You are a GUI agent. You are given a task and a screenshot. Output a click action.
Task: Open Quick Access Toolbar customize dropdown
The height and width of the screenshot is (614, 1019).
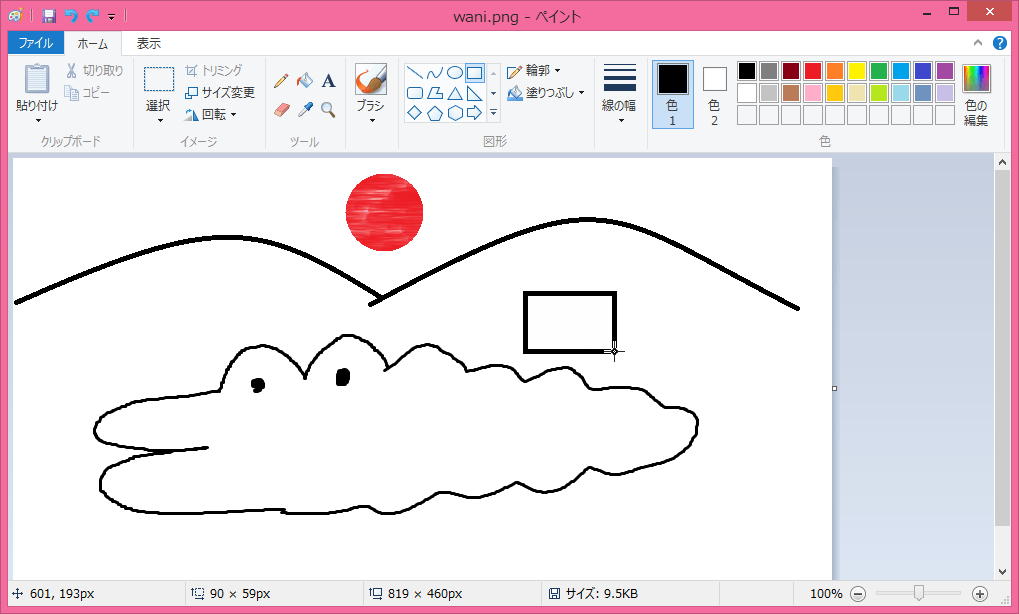112,16
